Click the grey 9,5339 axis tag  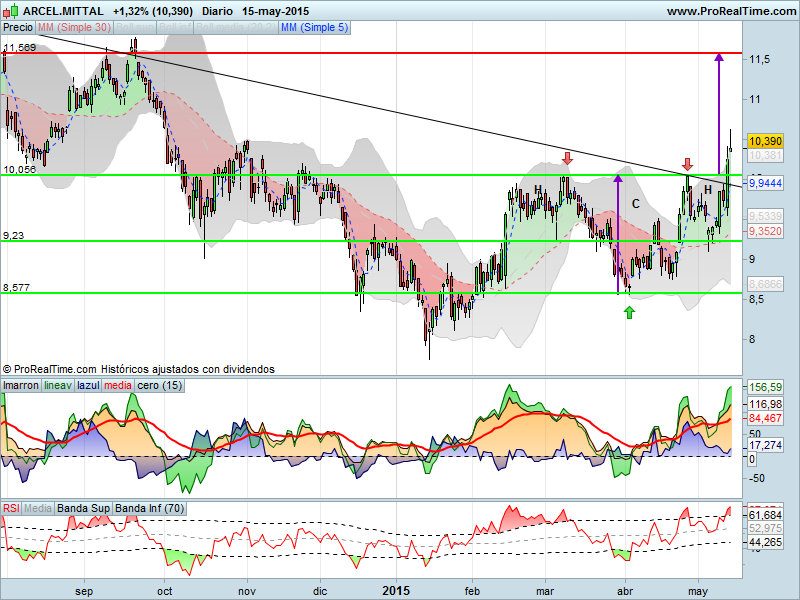[765, 216]
